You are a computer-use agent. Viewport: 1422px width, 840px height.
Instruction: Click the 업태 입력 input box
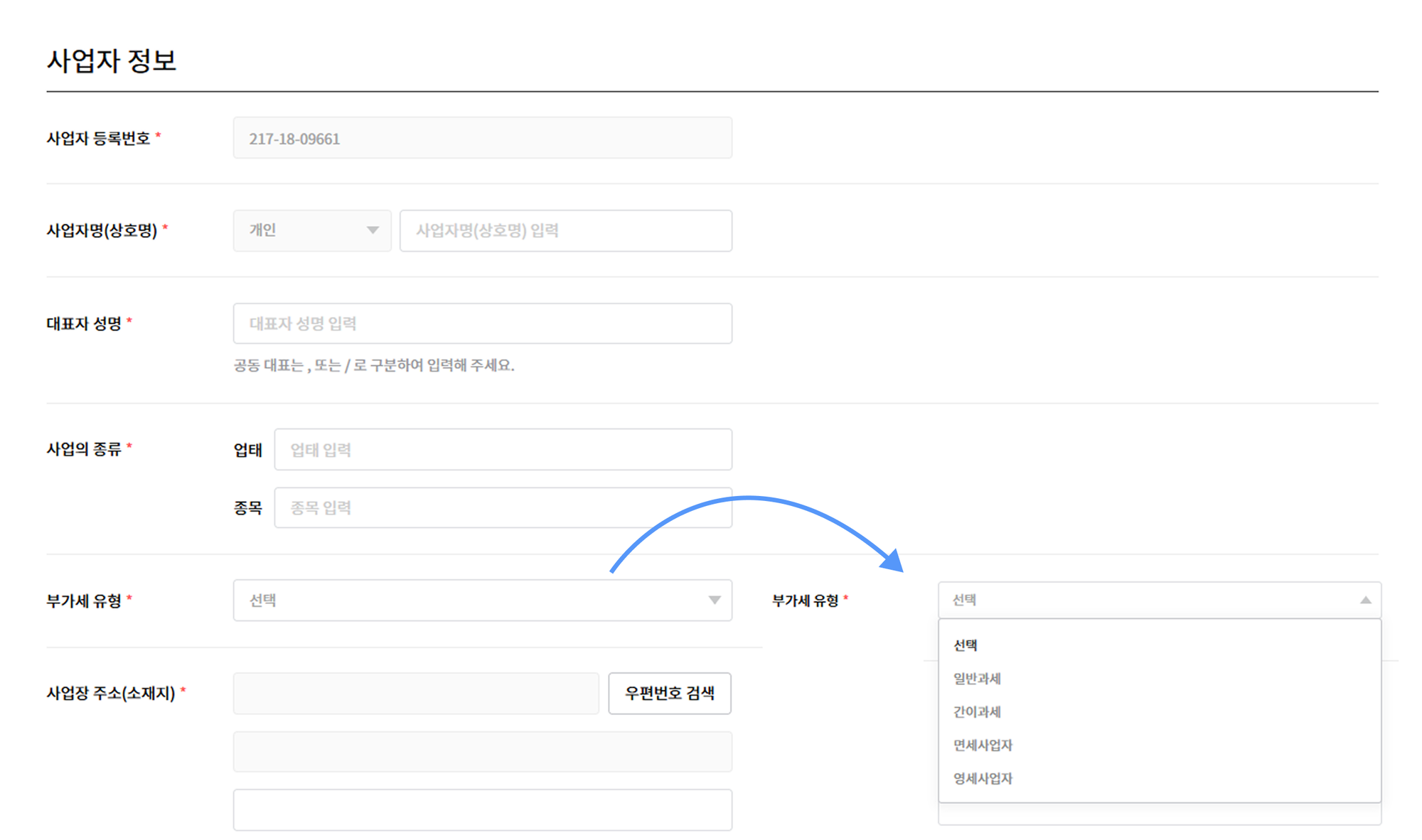click(x=503, y=449)
